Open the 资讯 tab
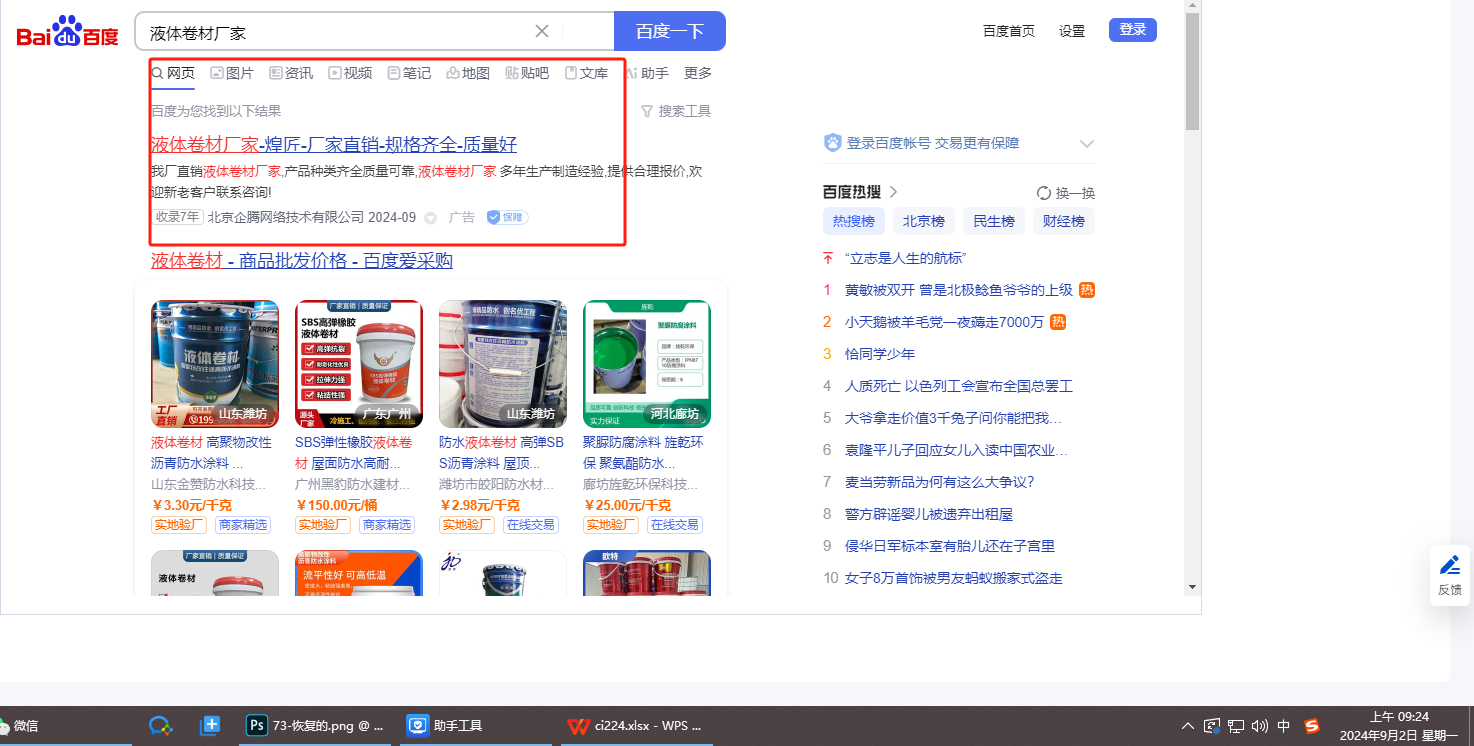Screen dimensions: 1474x746 pos(291,73)
